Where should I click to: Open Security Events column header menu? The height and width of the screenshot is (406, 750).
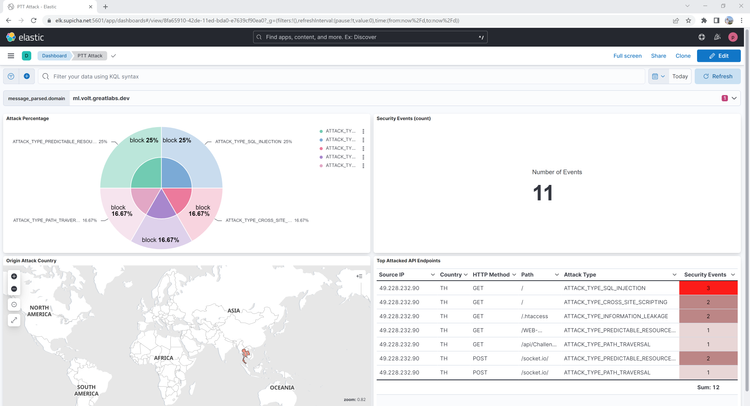click(x=734, y=274)
